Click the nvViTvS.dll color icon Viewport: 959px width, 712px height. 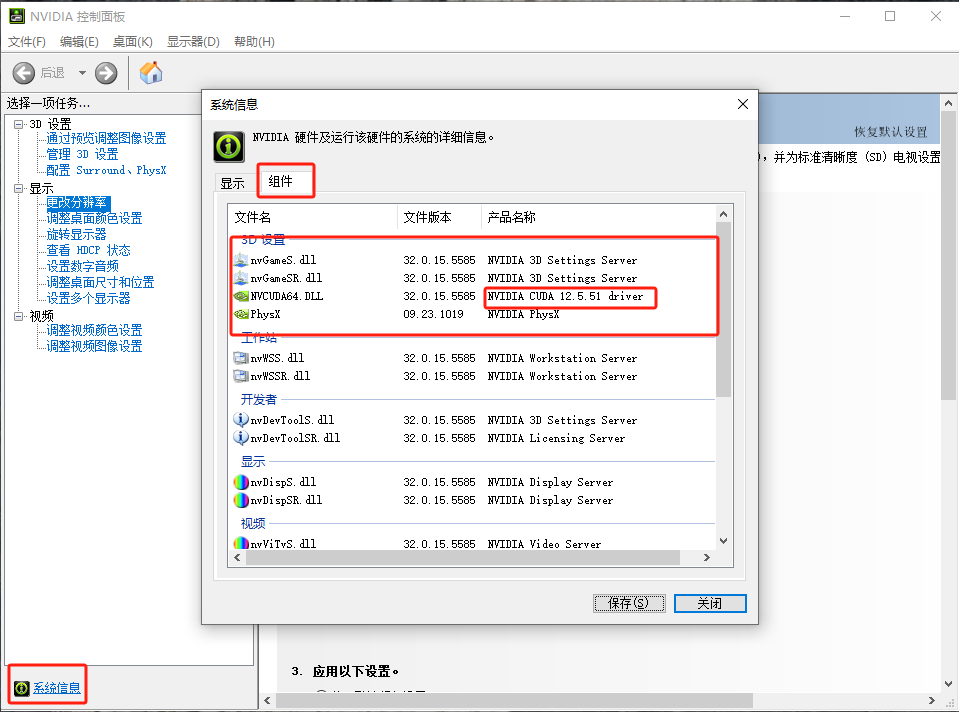[241, 543]
